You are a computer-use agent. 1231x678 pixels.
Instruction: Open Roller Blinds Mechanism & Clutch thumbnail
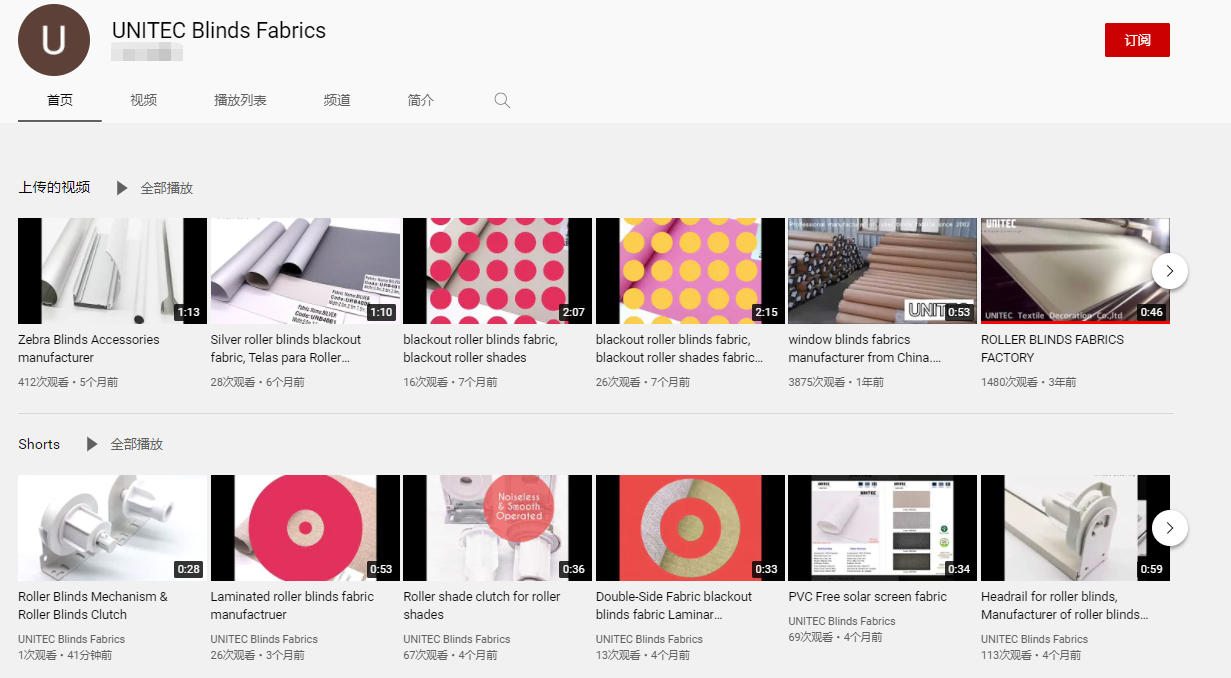pyautogui.click(x=112, y=528)
